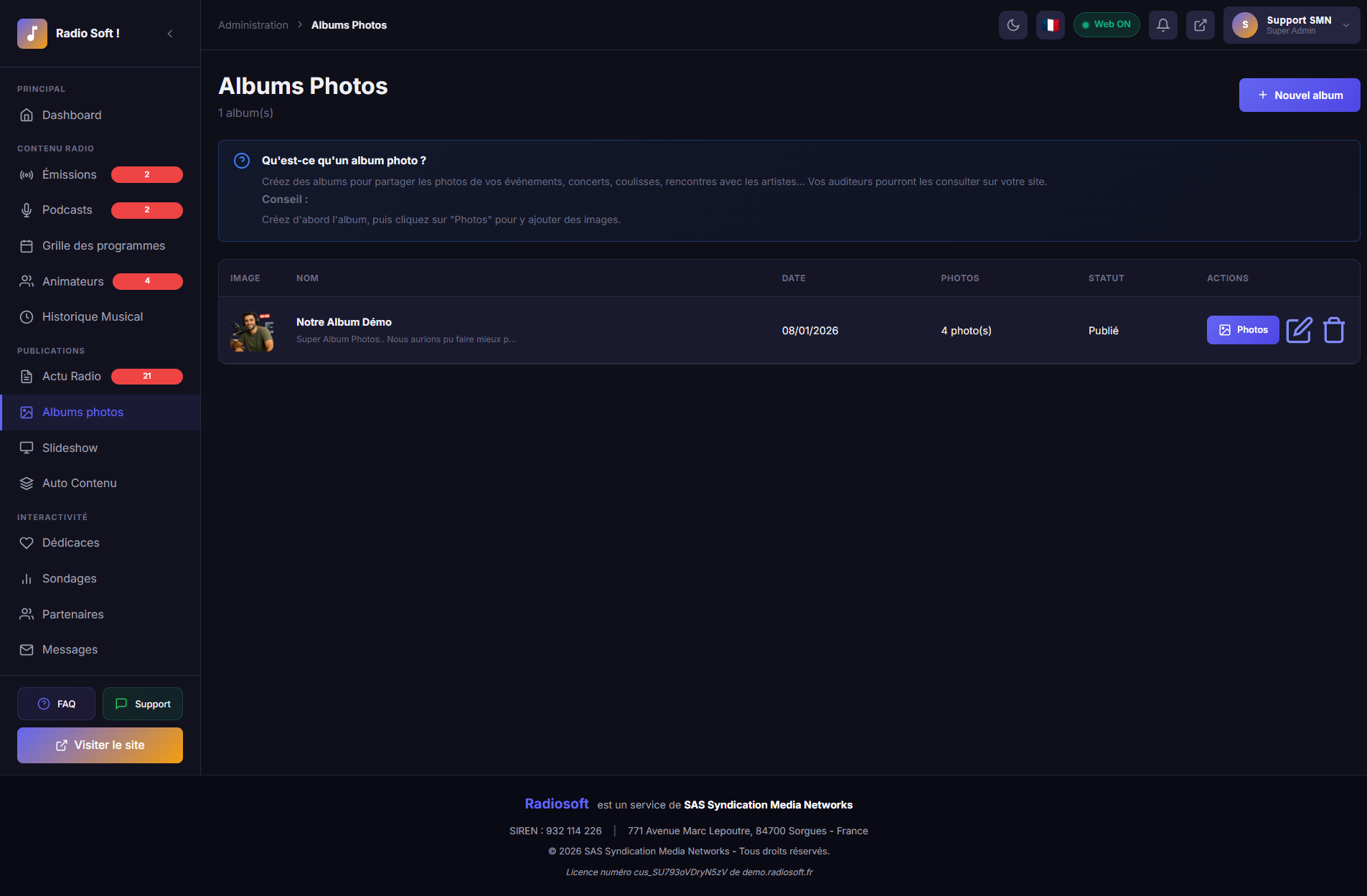Screen dimensions: 1367x896
Task: Click the trash icon to delete the album
Action: pyautogui.click(x=1333, y=330)
